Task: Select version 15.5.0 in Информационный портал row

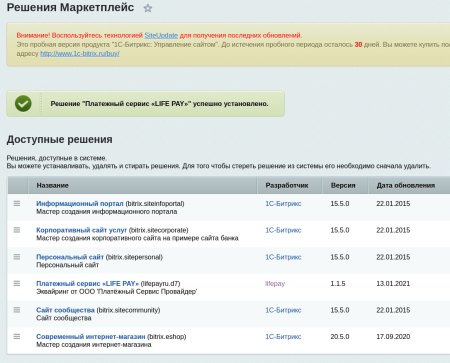Action: pos(340,204)
